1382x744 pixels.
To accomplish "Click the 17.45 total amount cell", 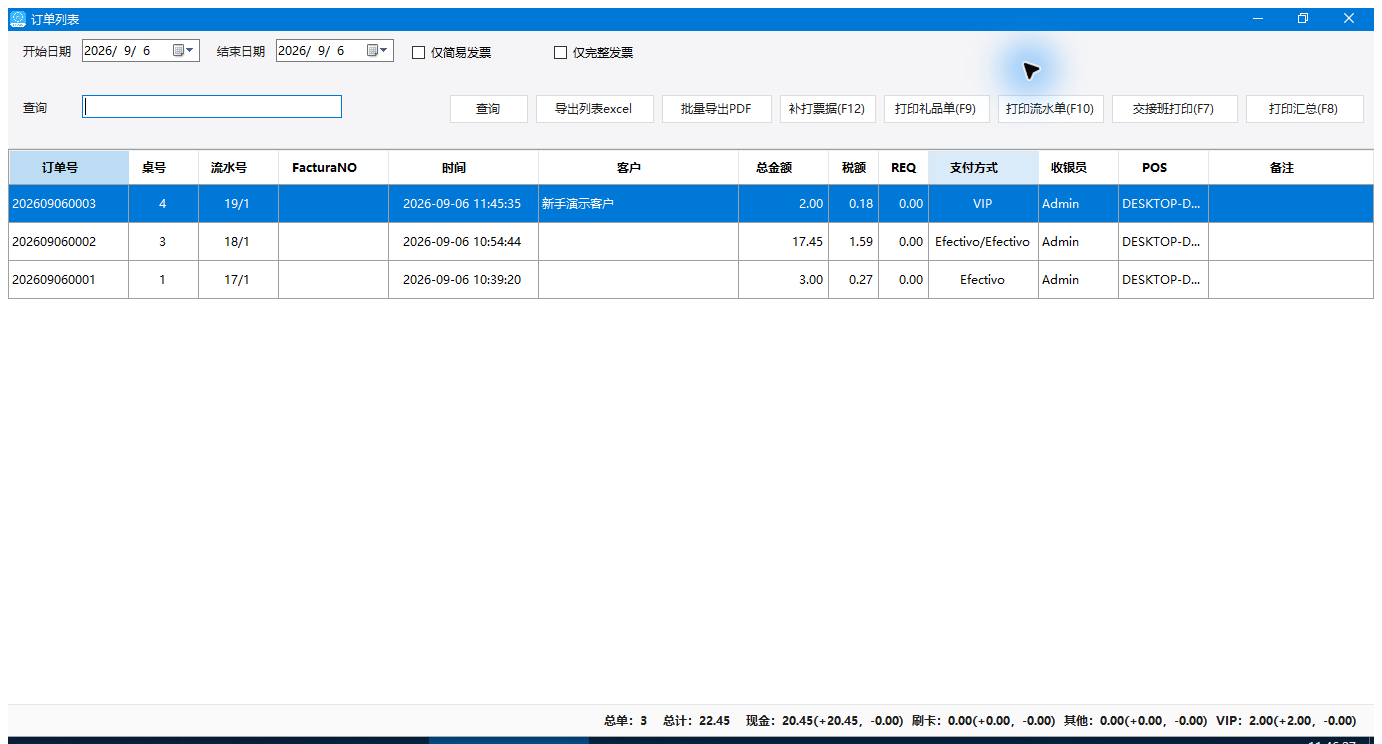I will 784,242.
